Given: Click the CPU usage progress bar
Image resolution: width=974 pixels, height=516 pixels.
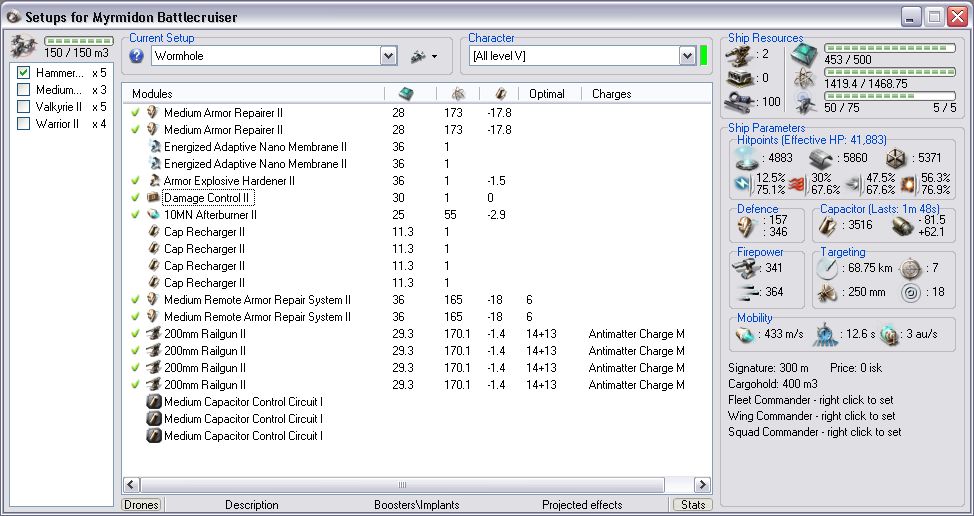Looking at the screenshot, I should coord(890,48).
